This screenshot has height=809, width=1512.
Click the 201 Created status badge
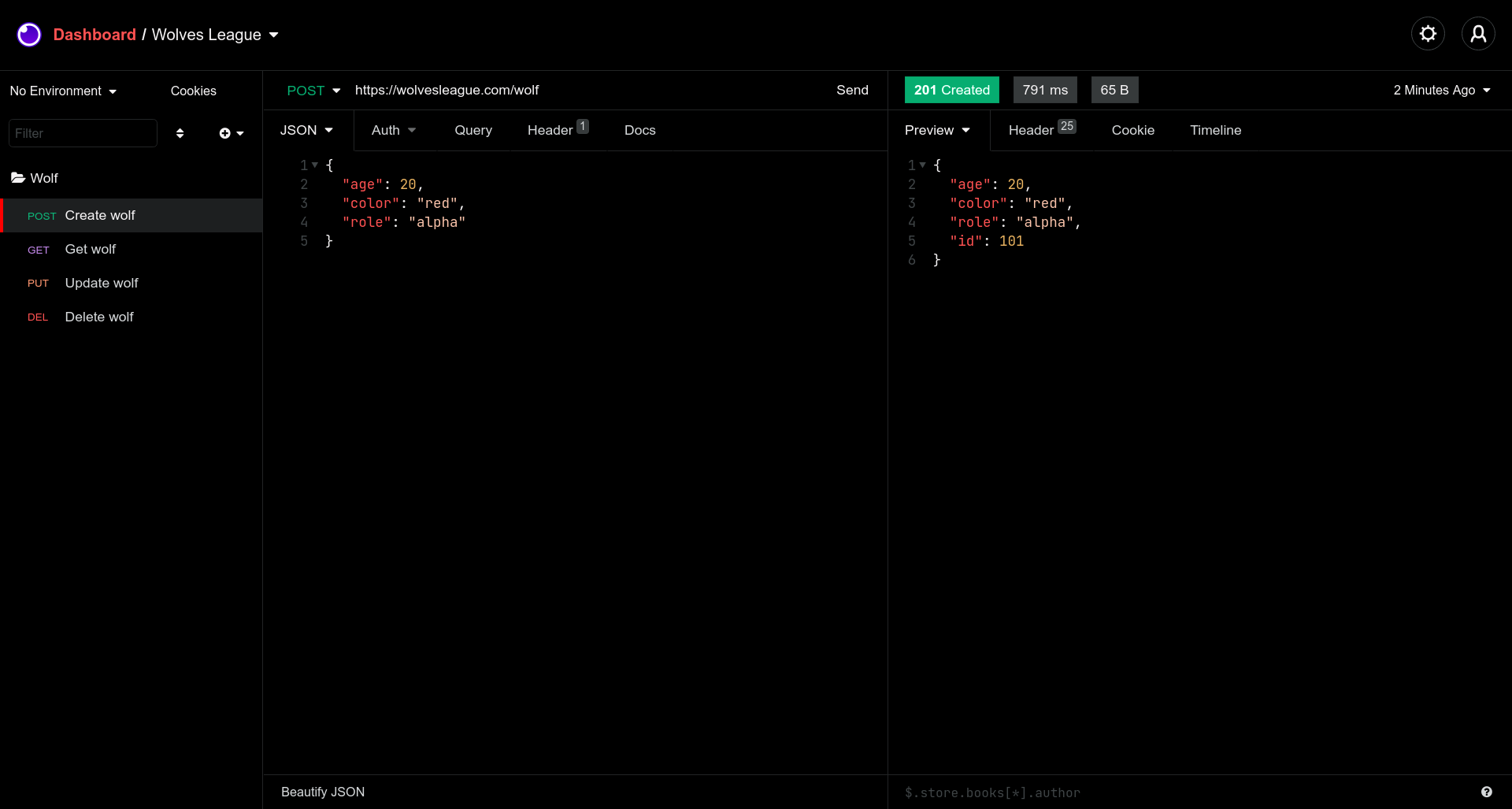point(951,90)
